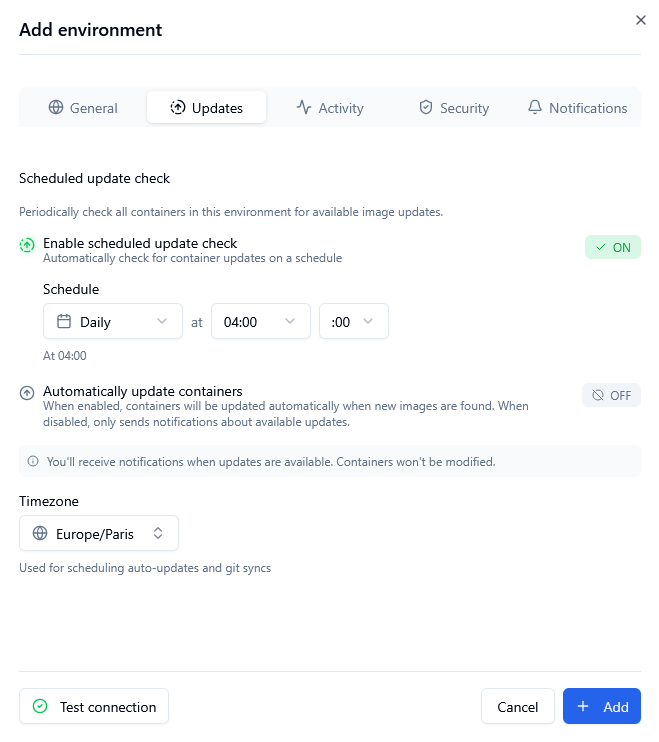
Task: Click the green check icon on Test connection
Action: tap(40, 707)
